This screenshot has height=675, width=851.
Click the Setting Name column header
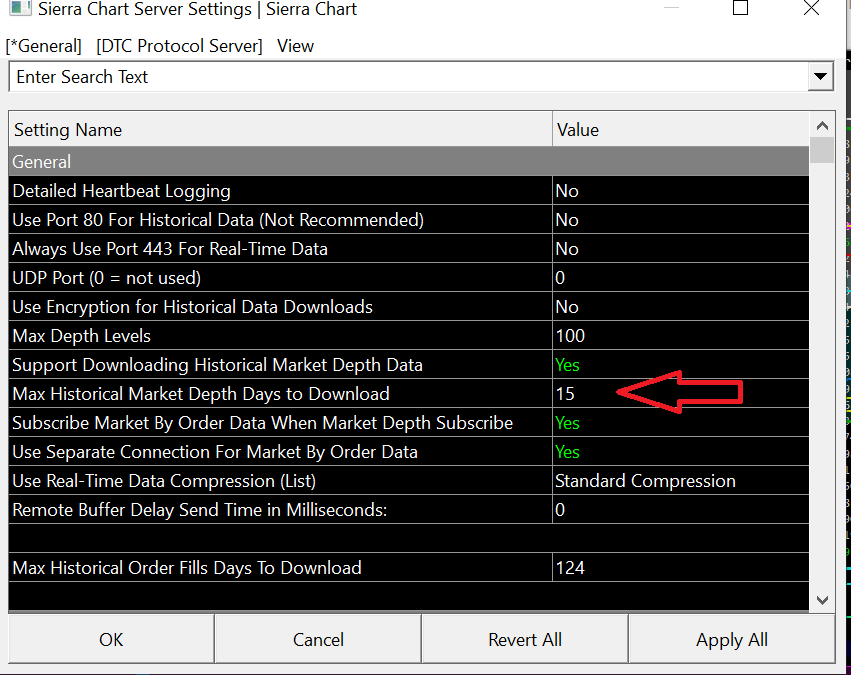click(281, 130)
